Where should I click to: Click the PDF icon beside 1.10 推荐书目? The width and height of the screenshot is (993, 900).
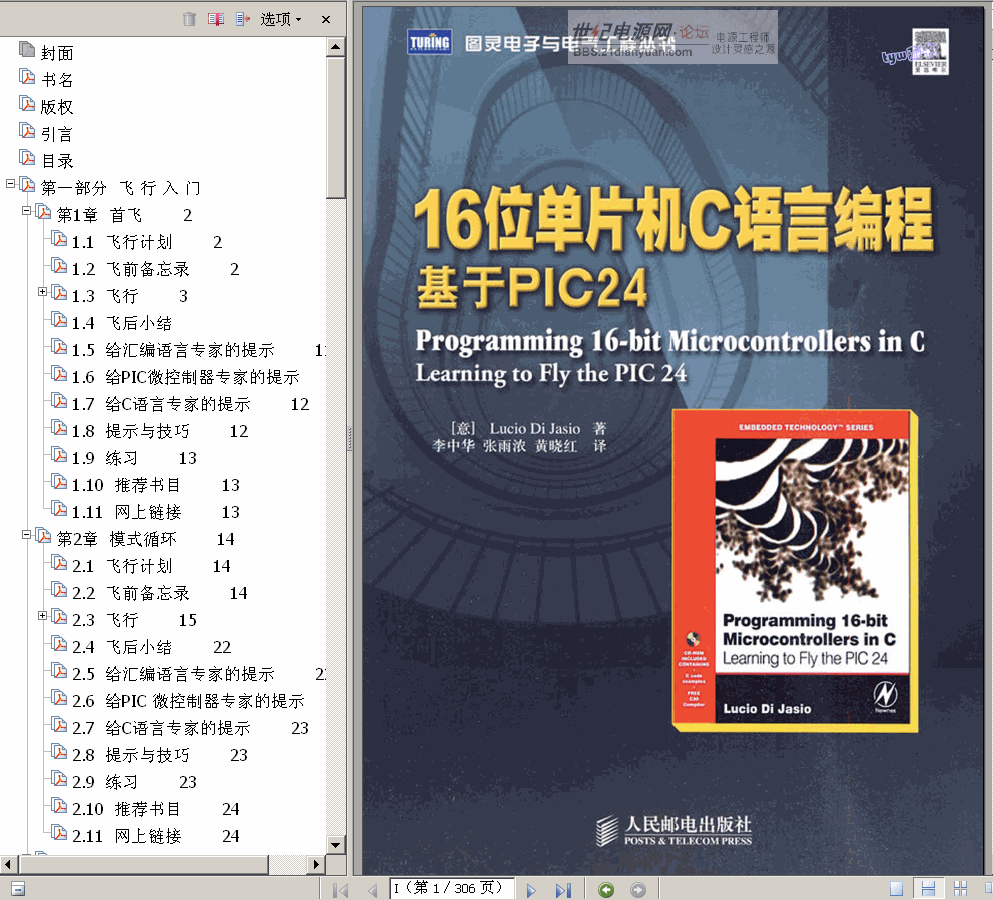[x=59, y=483]
